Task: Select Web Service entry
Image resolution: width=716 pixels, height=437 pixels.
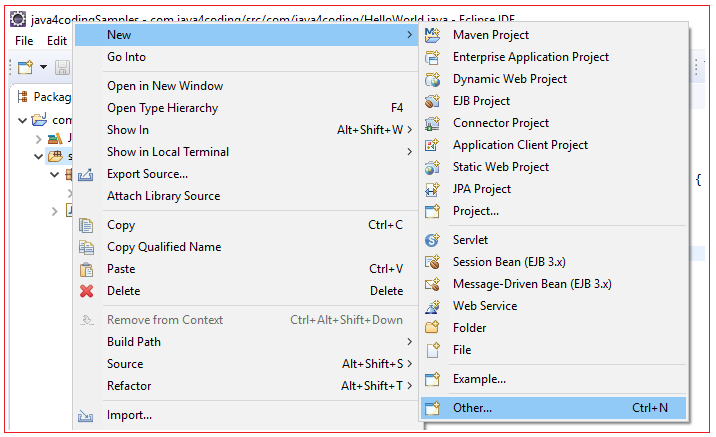Action: [553, 306]
